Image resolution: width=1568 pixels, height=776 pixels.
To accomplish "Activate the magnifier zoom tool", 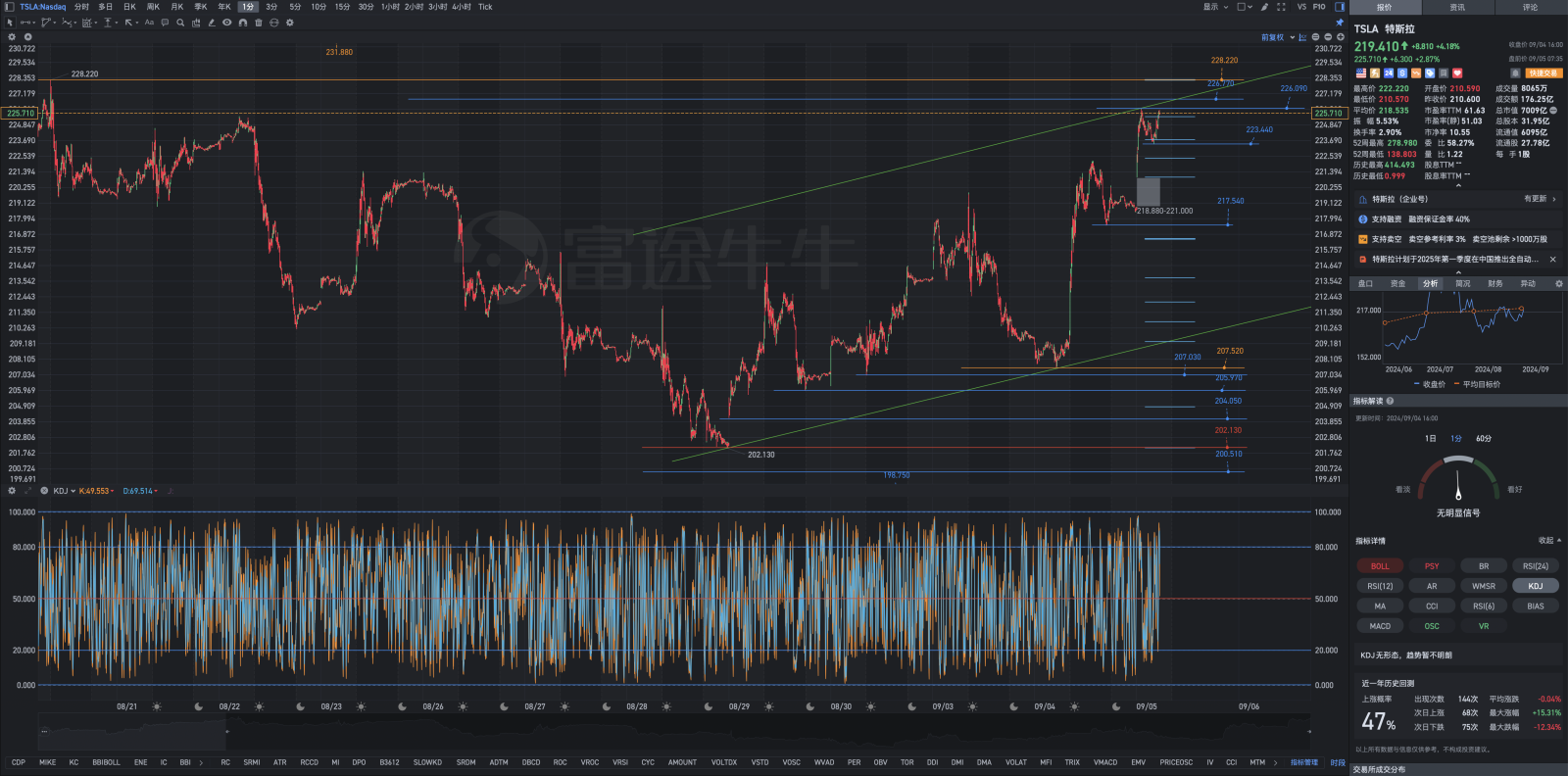I will coord(180,23).
